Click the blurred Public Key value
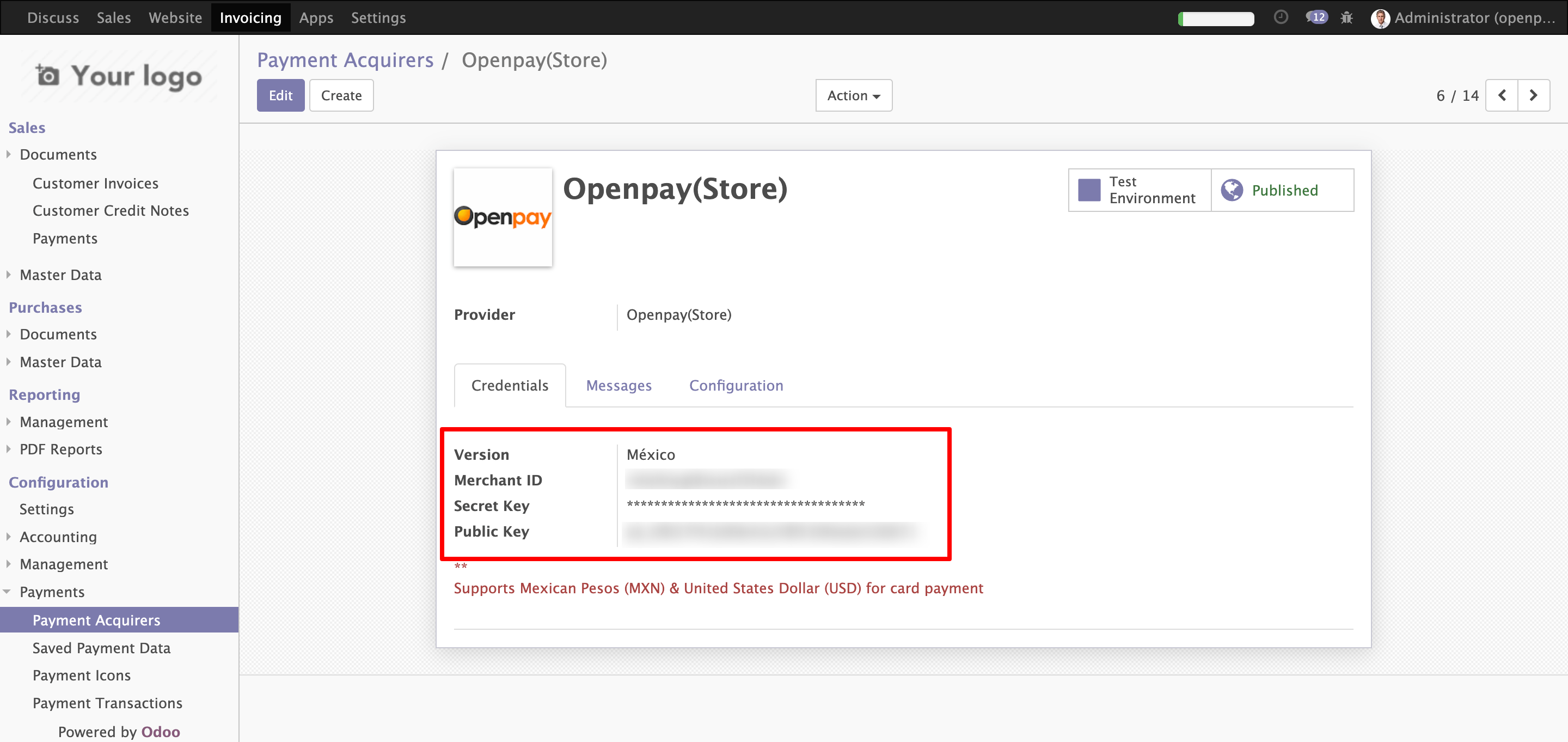This screenshot has height=742, width=1568. (771, 531)
